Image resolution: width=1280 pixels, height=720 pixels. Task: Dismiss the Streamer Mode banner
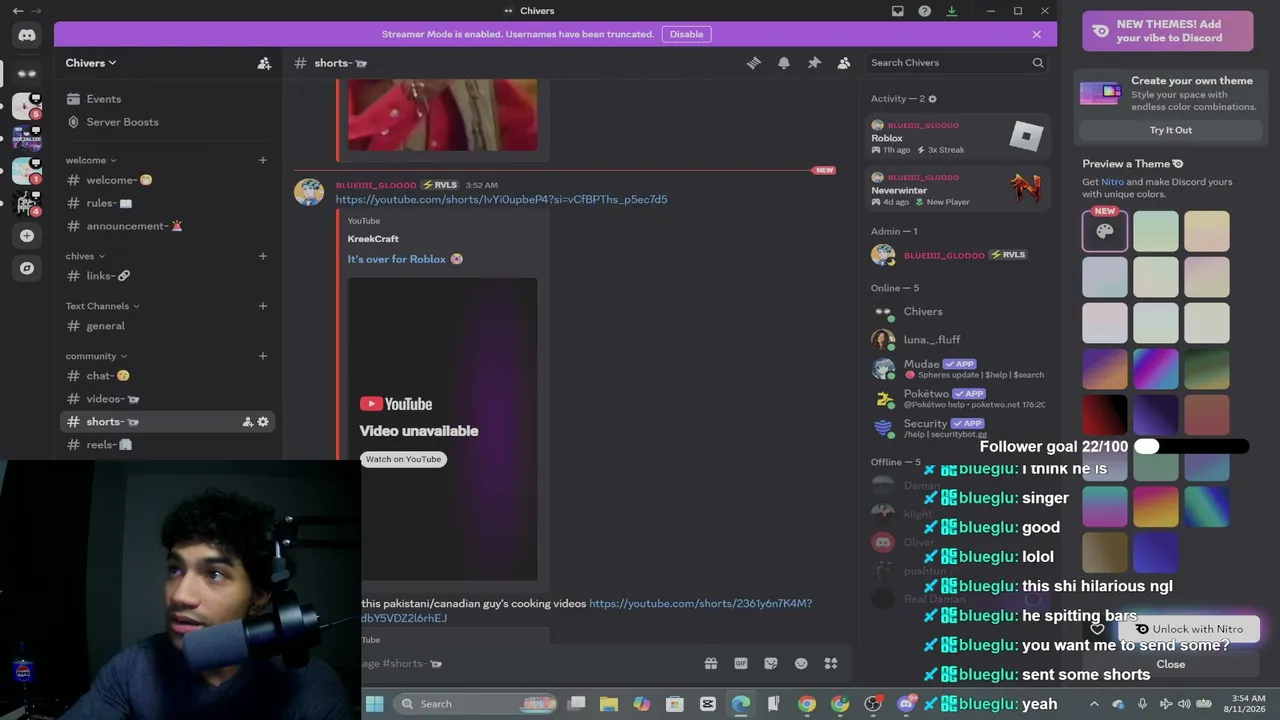pyautogui.click(x=1037, y=34)
